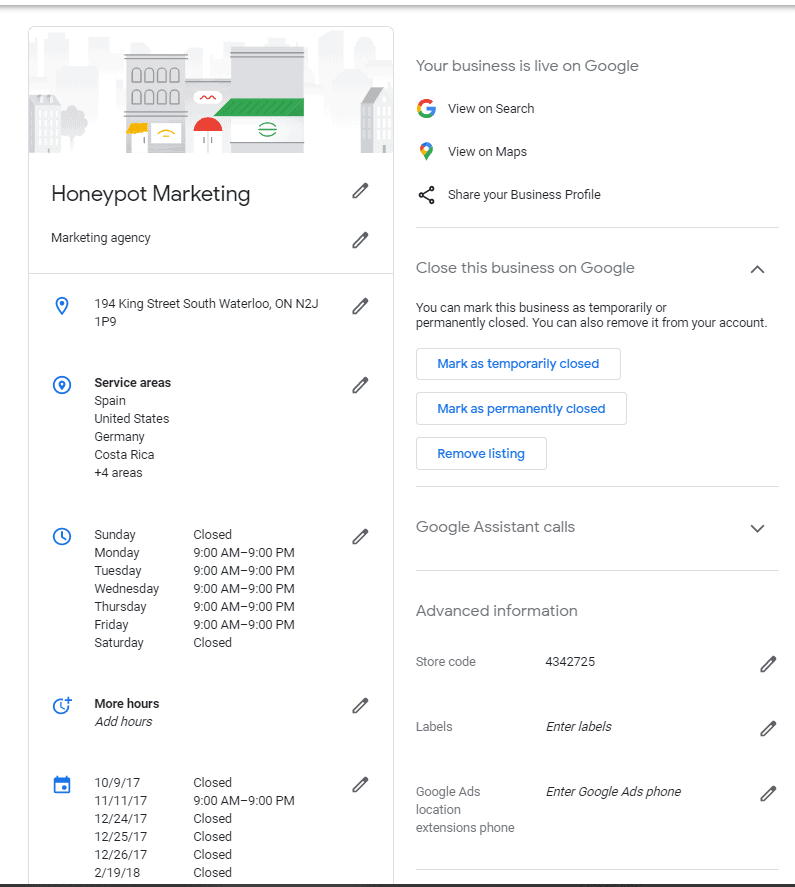This screenshot has width=795, height=887.
Task: Click the calendar special hours icon
Action: click(62, 785)
